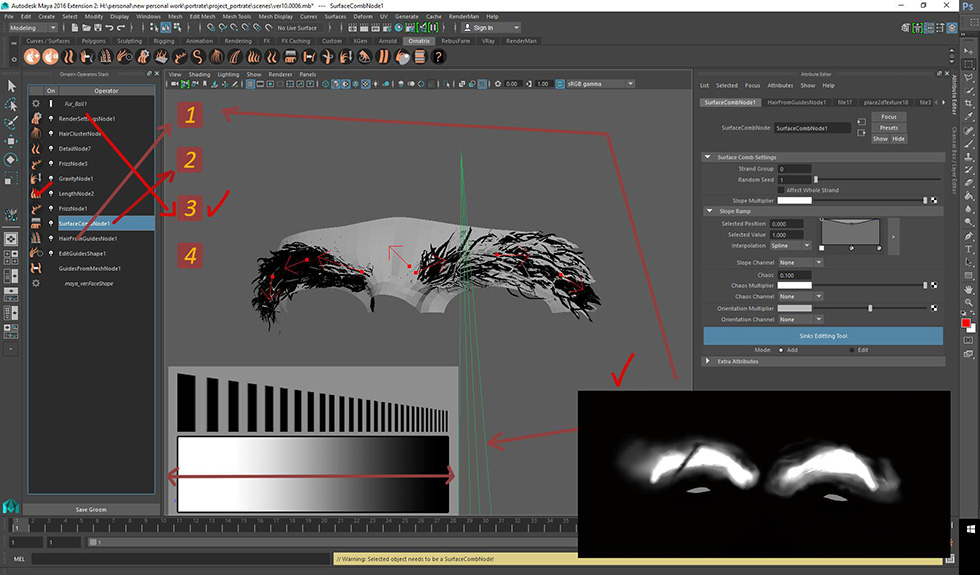Image resolution: width=980 pixels, height=575 pixels.
Task: Click the Sinks Editting Tool button
Action: [823, 336]
